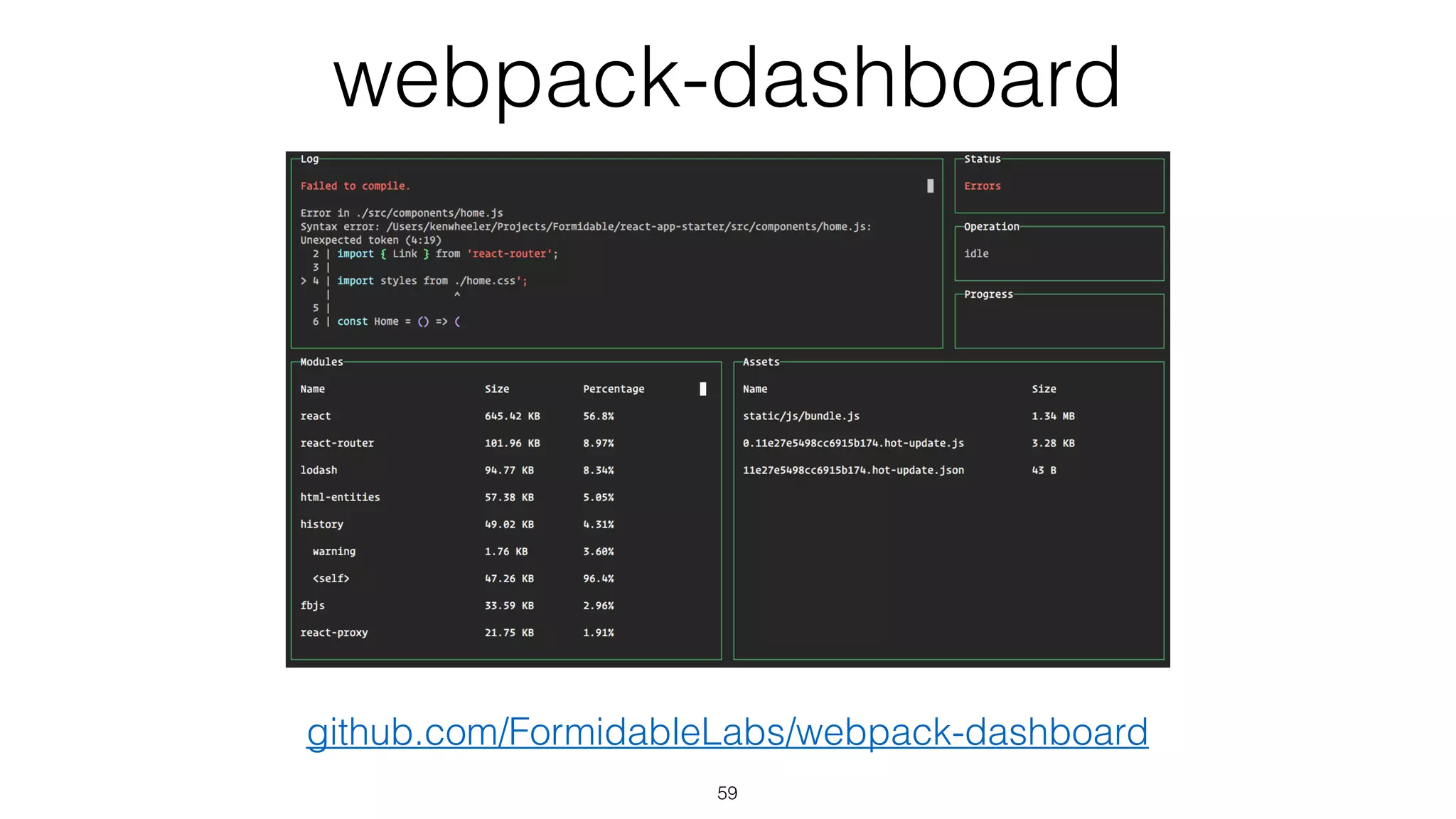Click the 'Log' panel title
Image resolution: width=1456 pixels, height=819 pixels.
pos(309,159)
